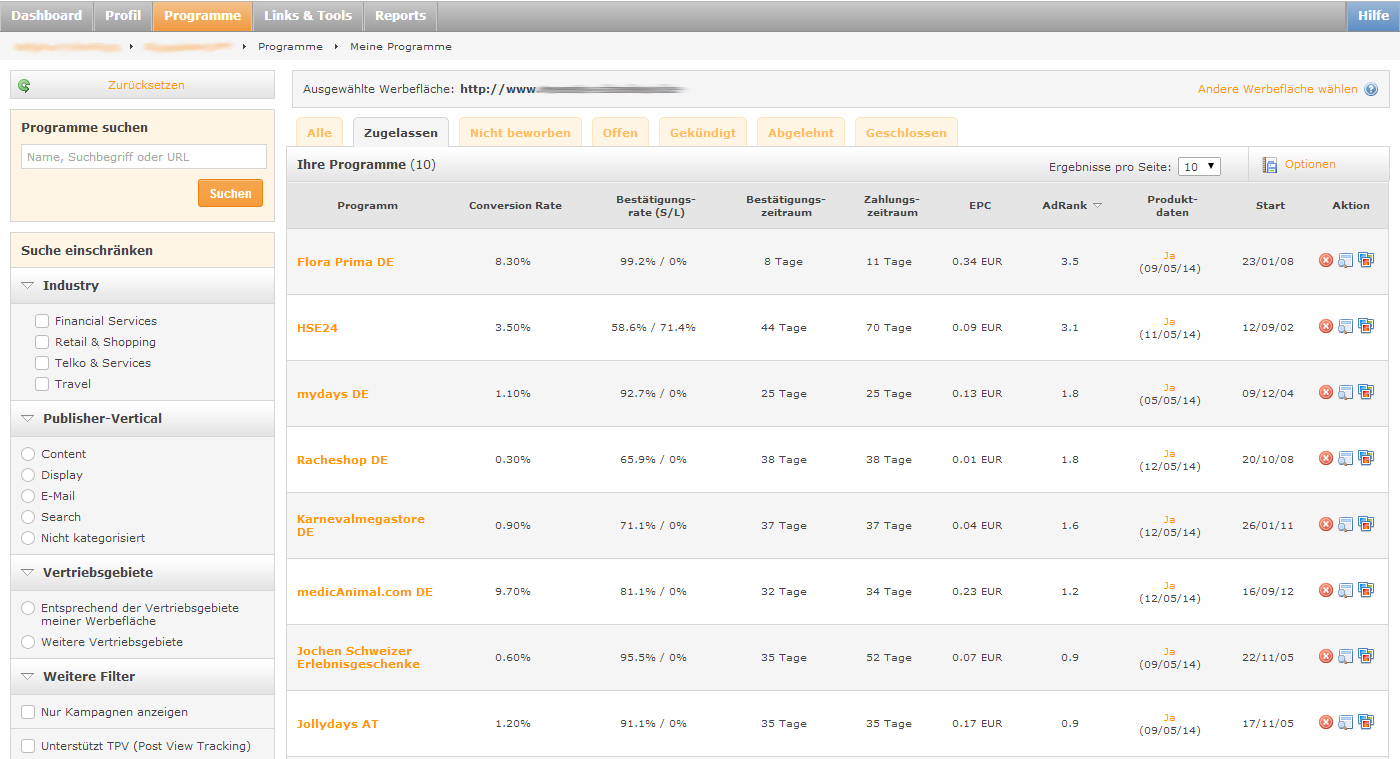The height and width of the screenshot is (759, 1400).
Task: Click the red cancel icon for Karnevalmegastore DE
Action: (x=1326, y=524)
